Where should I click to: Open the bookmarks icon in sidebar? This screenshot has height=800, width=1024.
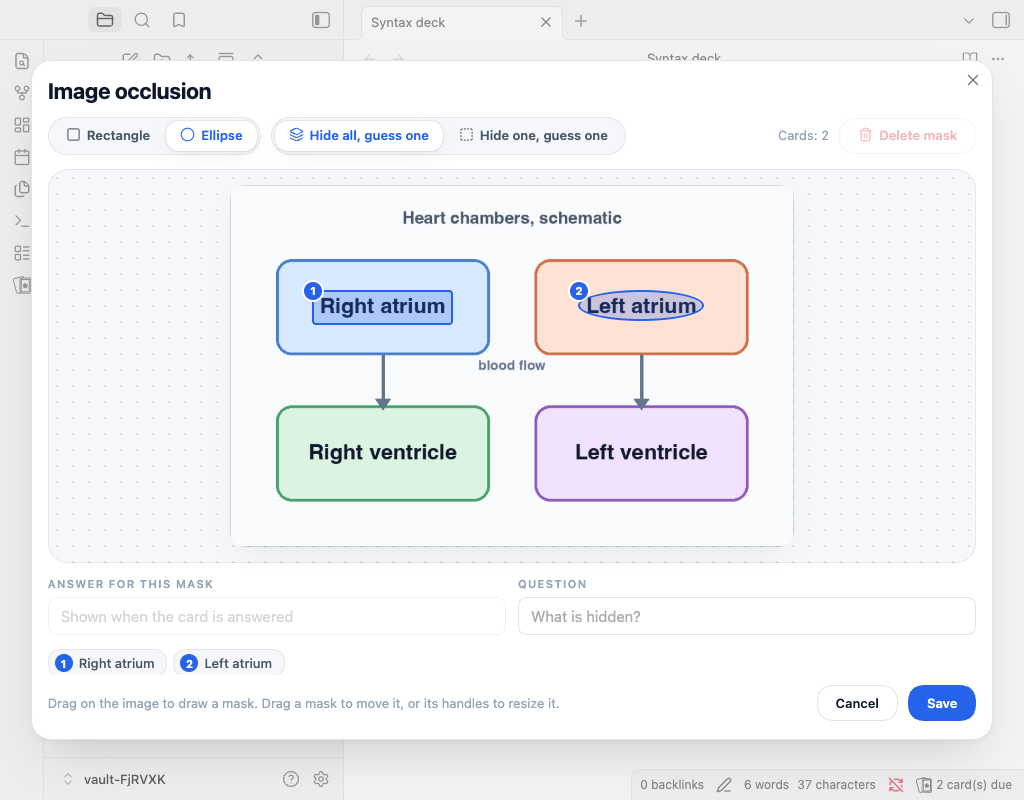179,20
